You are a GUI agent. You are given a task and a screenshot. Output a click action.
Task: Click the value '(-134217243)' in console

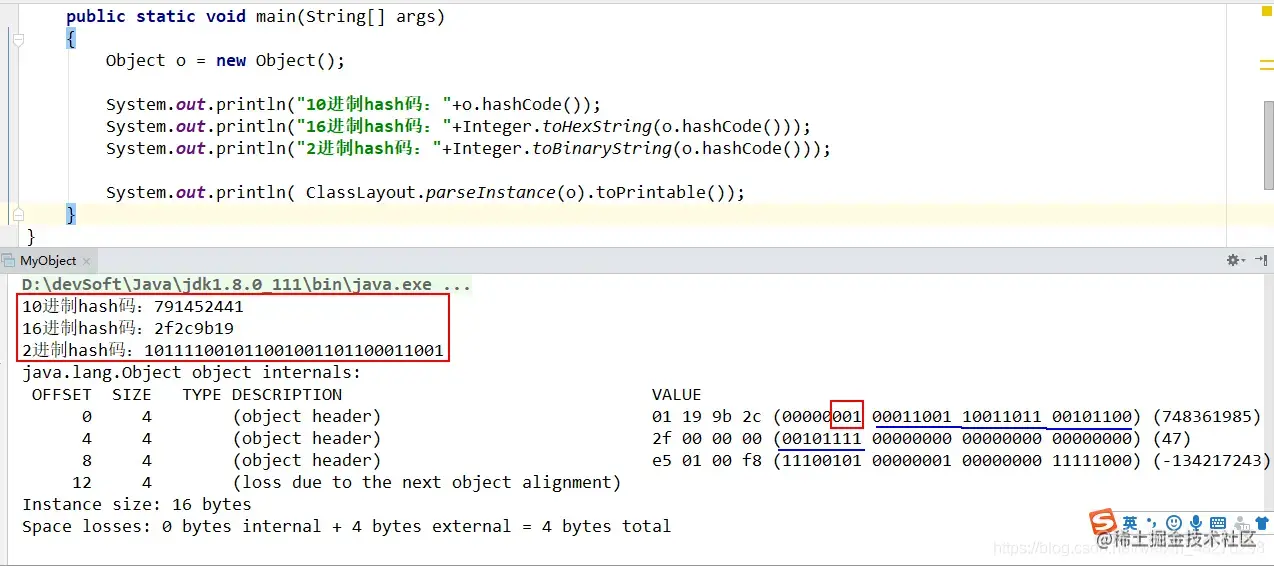pyautogui.click(x=1212, y=460)
